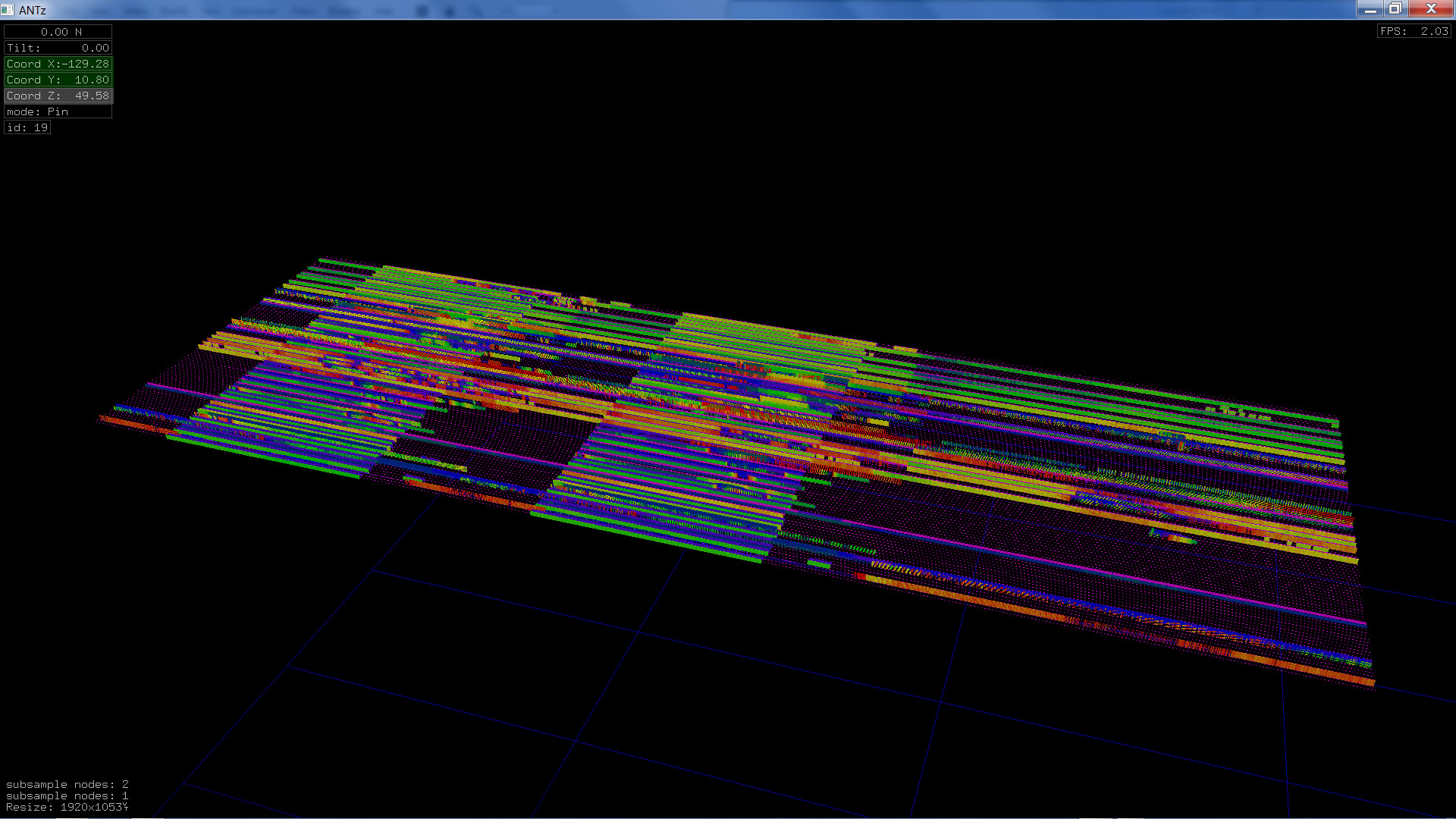Screen dimensions: 1456x819
Task: Click the ANTz window title text
Action: tap(33, 10)
